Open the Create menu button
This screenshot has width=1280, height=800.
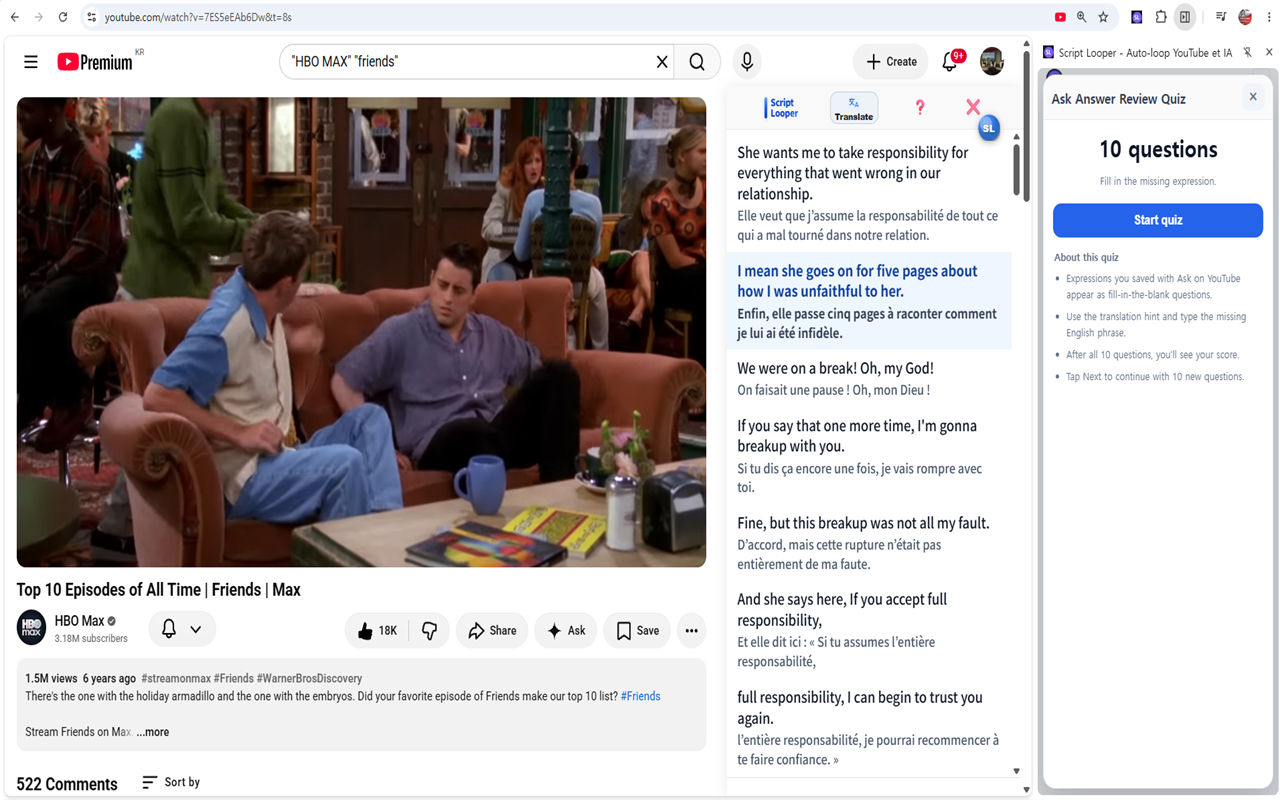(891, 62)
